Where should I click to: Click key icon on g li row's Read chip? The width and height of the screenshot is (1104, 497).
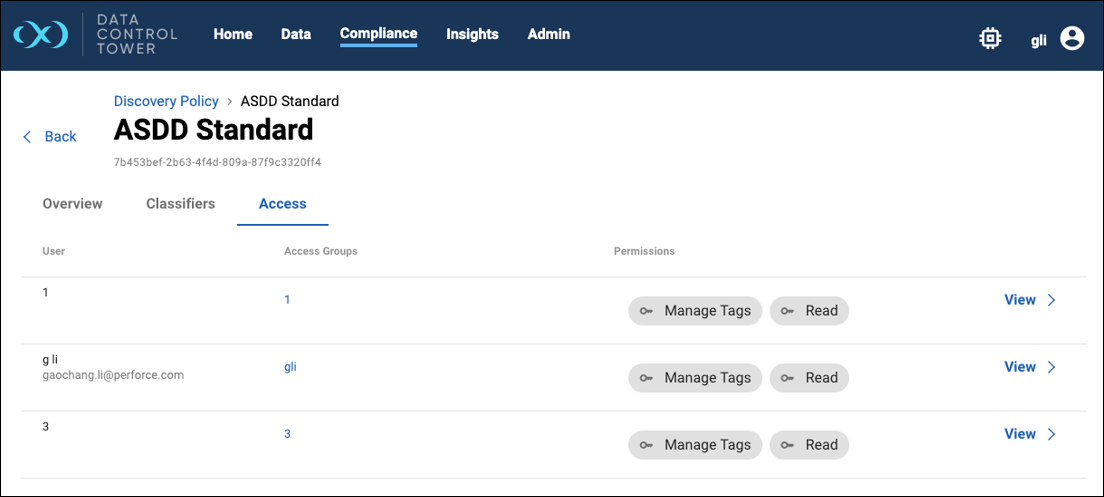[788, 378]
